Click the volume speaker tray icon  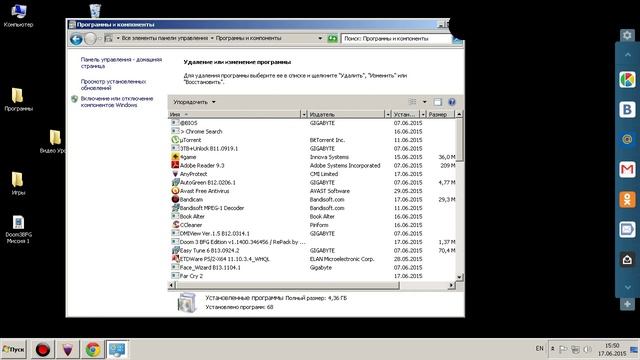(588, 349)
